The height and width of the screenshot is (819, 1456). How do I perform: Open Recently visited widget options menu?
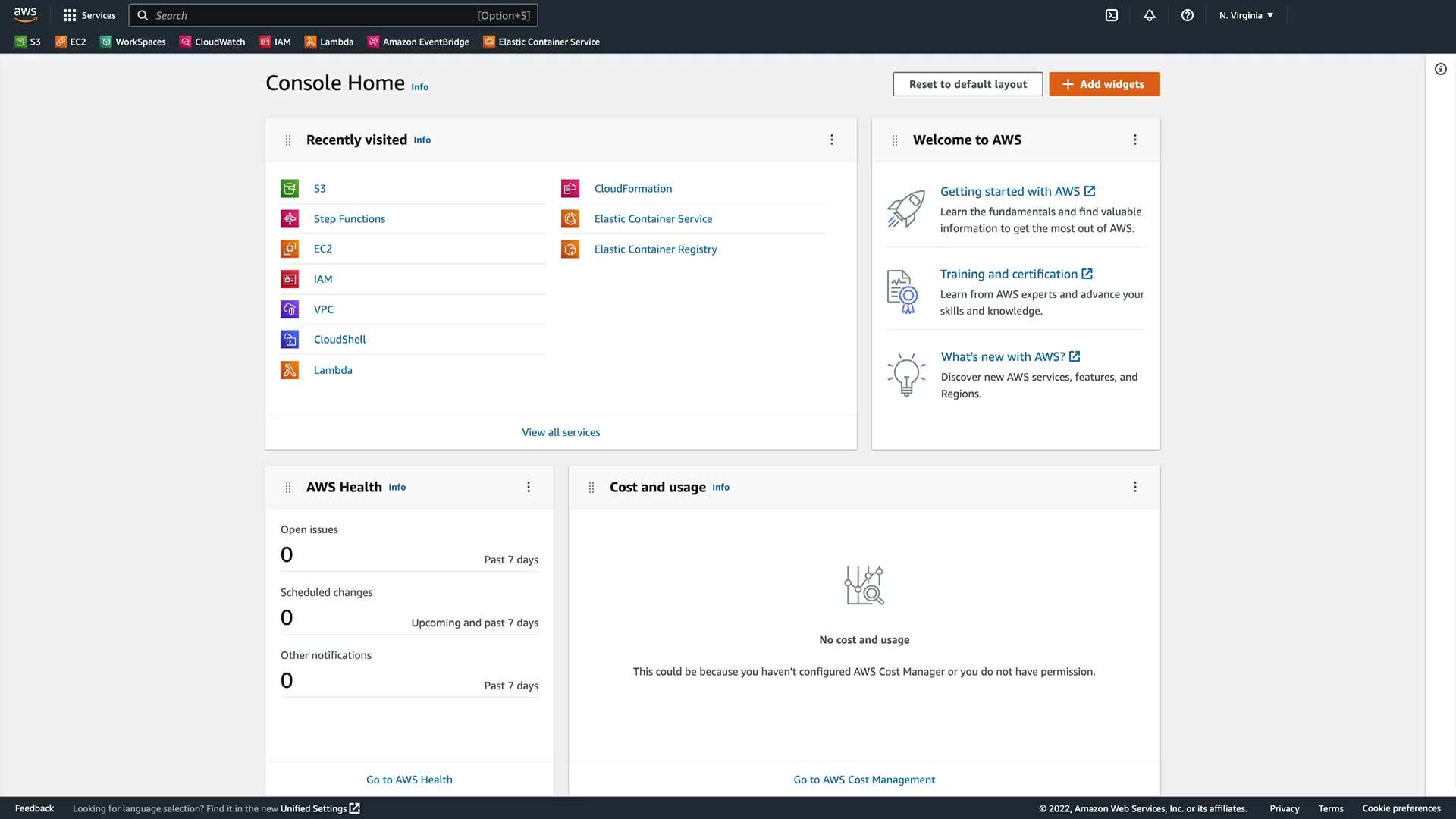pyautogui.click(x=832, y=140)
